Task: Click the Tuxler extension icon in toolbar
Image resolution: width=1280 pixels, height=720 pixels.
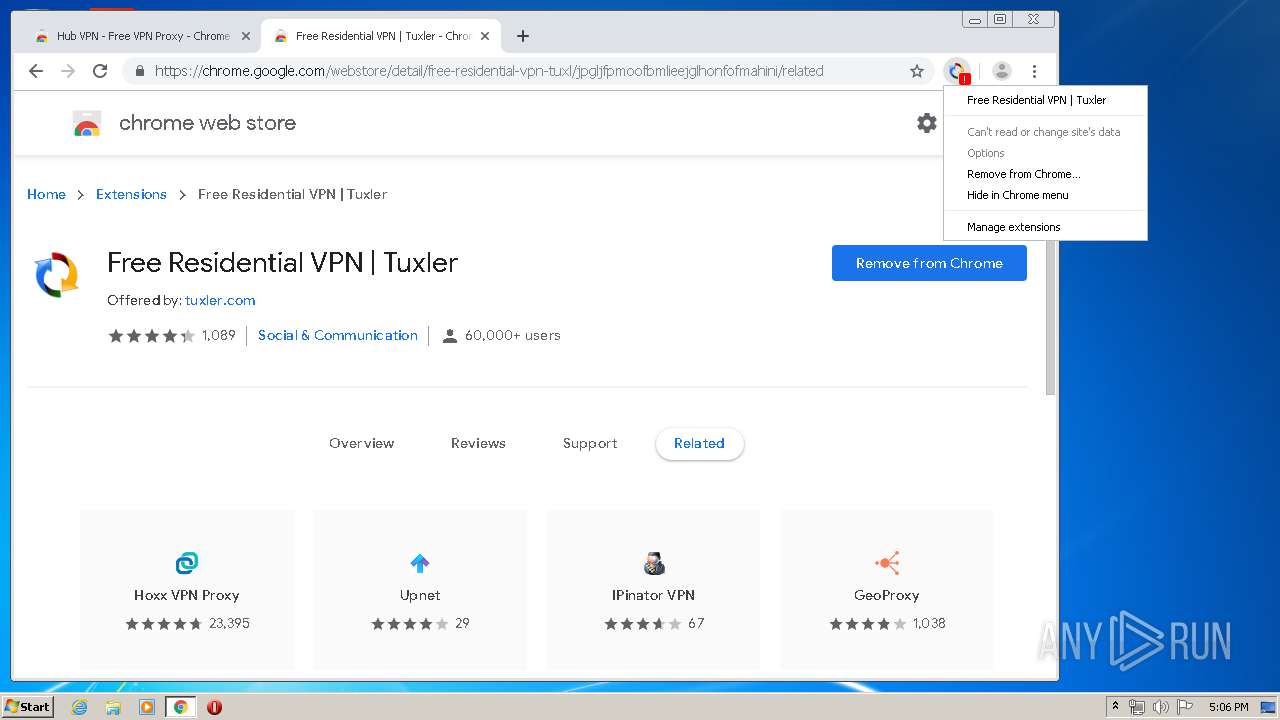Action: [958, 71]
